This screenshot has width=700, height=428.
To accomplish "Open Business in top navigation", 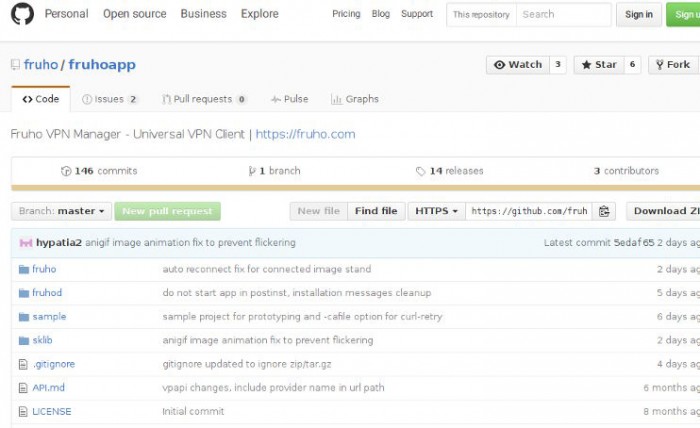I will pyautogui.click(x=204, y=14).
